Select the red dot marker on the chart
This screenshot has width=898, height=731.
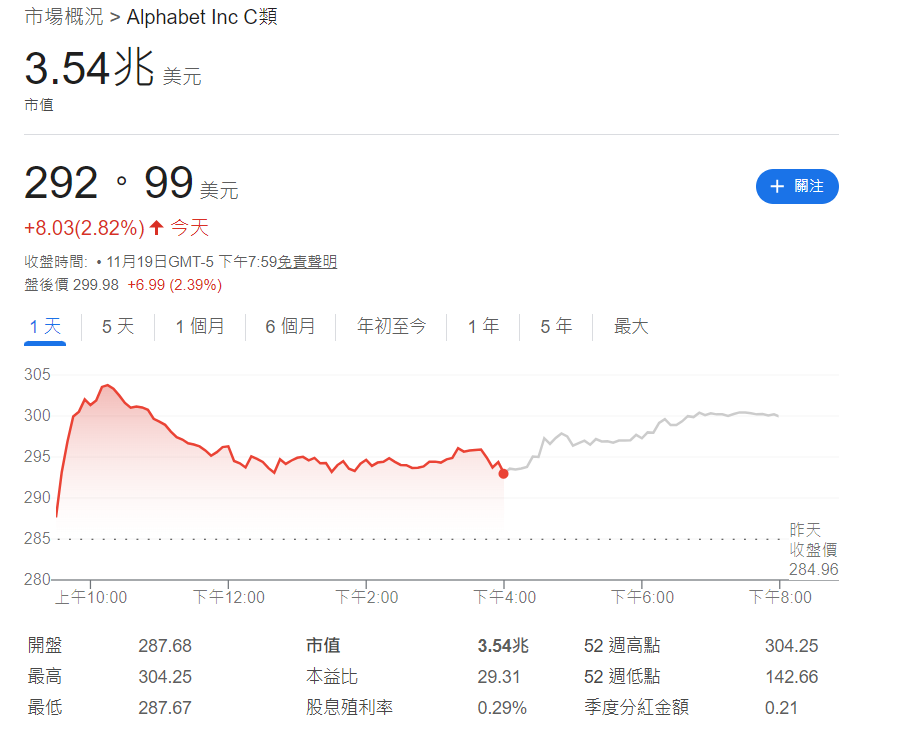click(x=504, y=473)
